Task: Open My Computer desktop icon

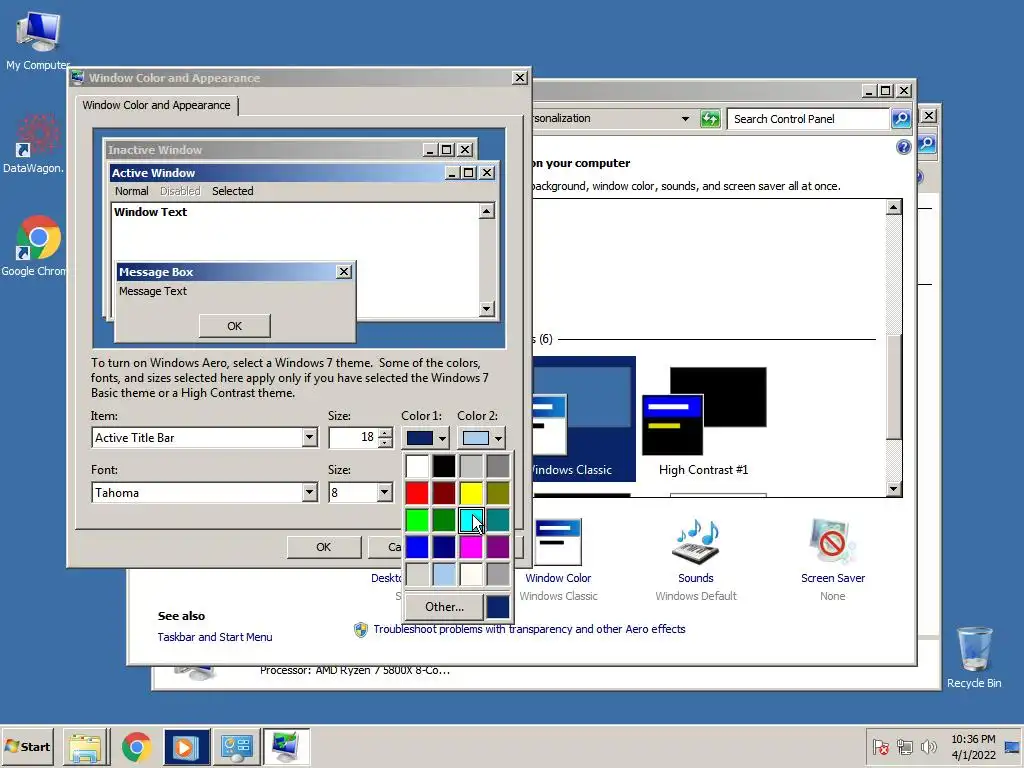Action: click(37, 40)
